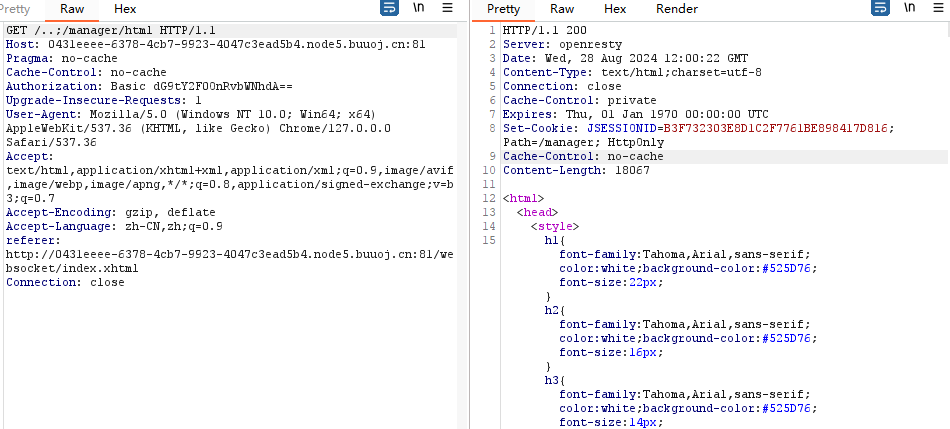The image size is (950, 429).
Task: Show non-printable \n characters in request pane
Action: click(x=419, y=8)
